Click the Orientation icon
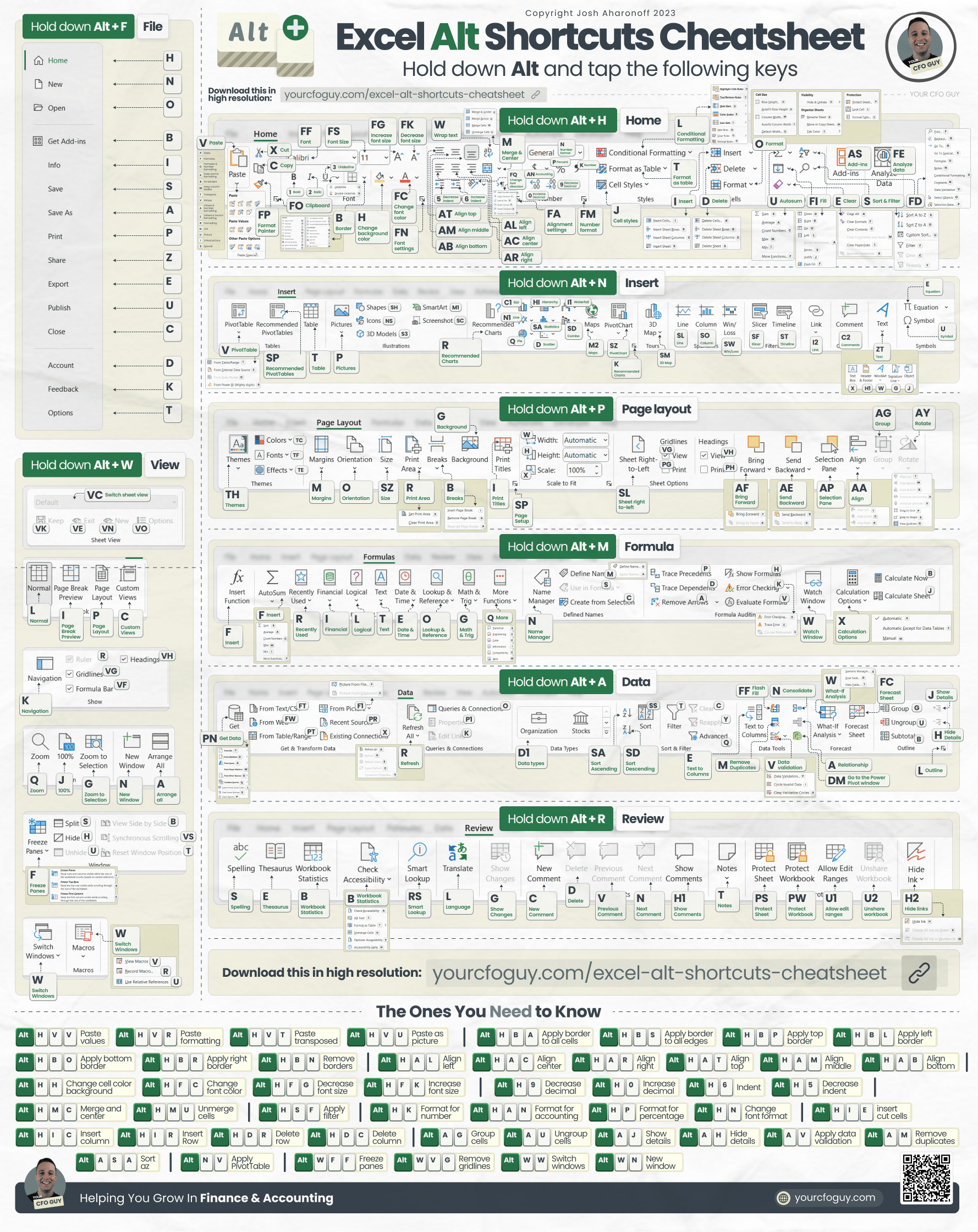Screen dimensions: 978x1232 point(354,444)
